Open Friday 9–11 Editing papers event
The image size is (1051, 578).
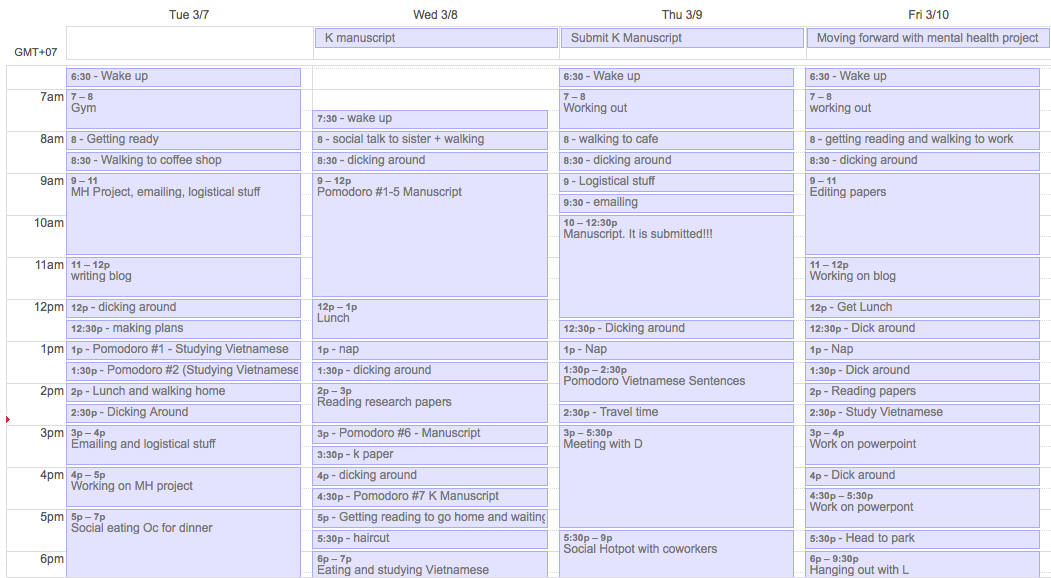coord(922,214)
